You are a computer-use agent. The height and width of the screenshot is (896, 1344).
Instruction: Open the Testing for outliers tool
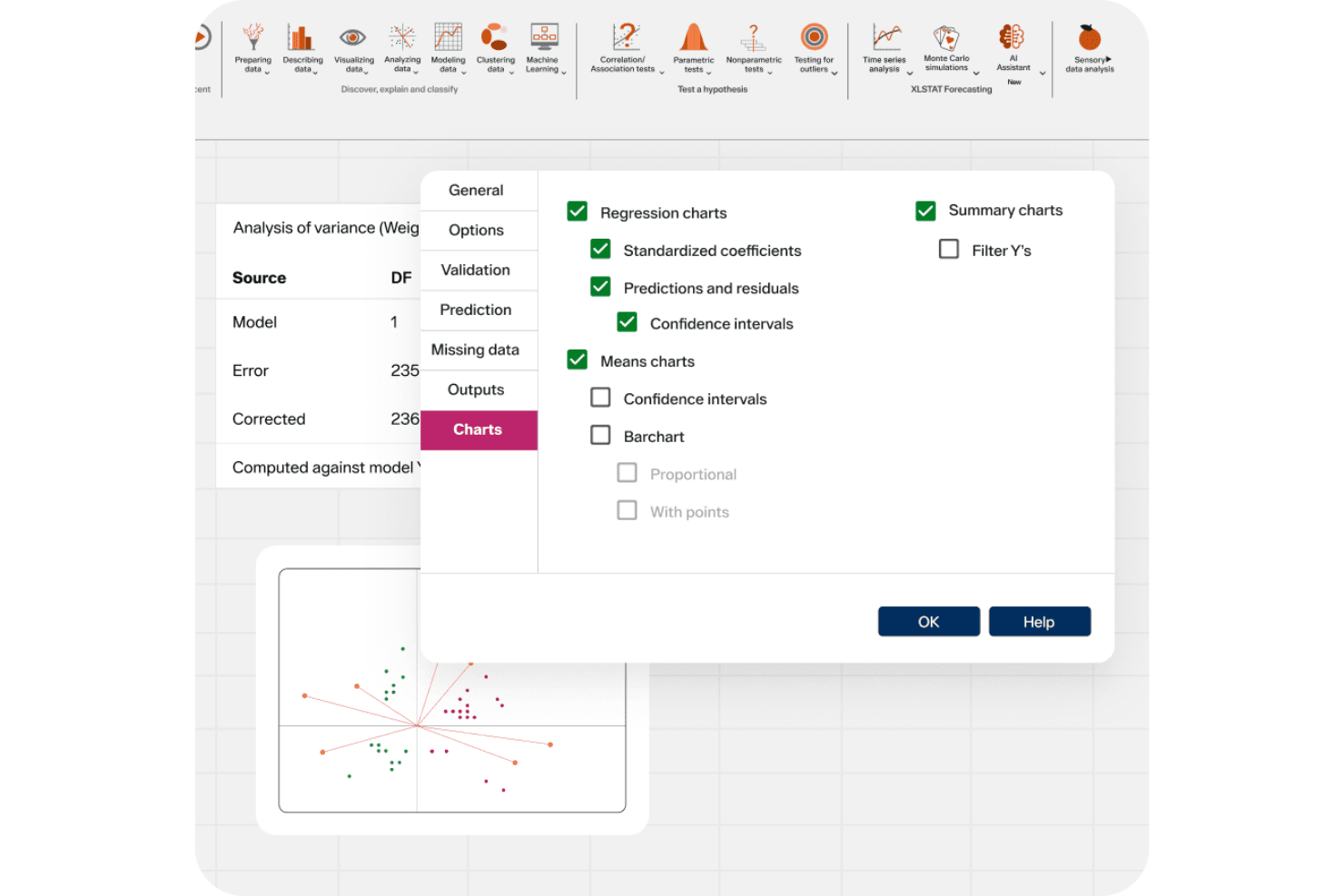[815, 48]
